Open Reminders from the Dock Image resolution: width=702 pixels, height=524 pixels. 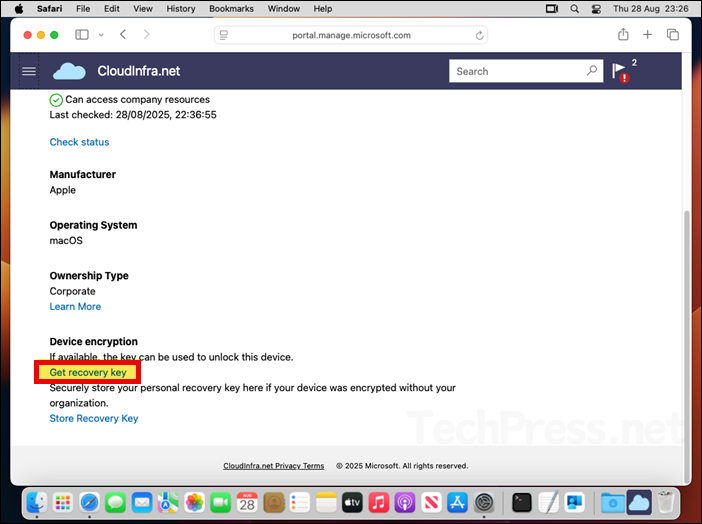300,503
